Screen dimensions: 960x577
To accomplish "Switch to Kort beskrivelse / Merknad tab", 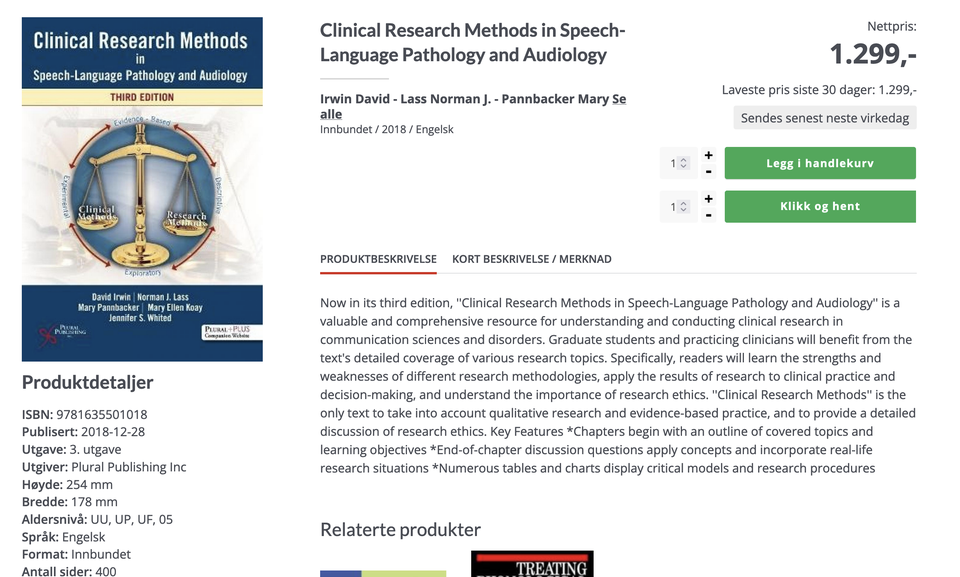I will (x=531, y=259).
